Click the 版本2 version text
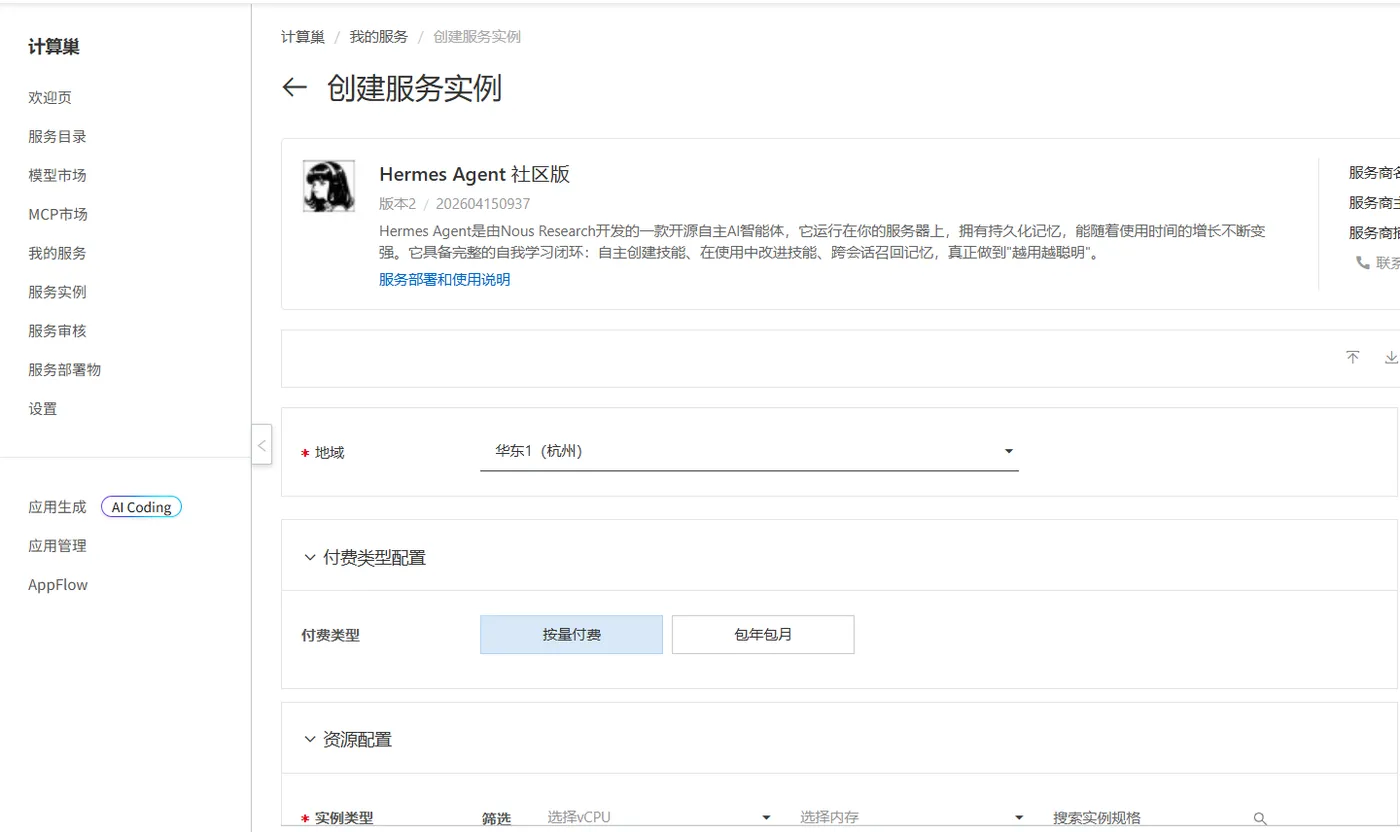 pos(397,204)
